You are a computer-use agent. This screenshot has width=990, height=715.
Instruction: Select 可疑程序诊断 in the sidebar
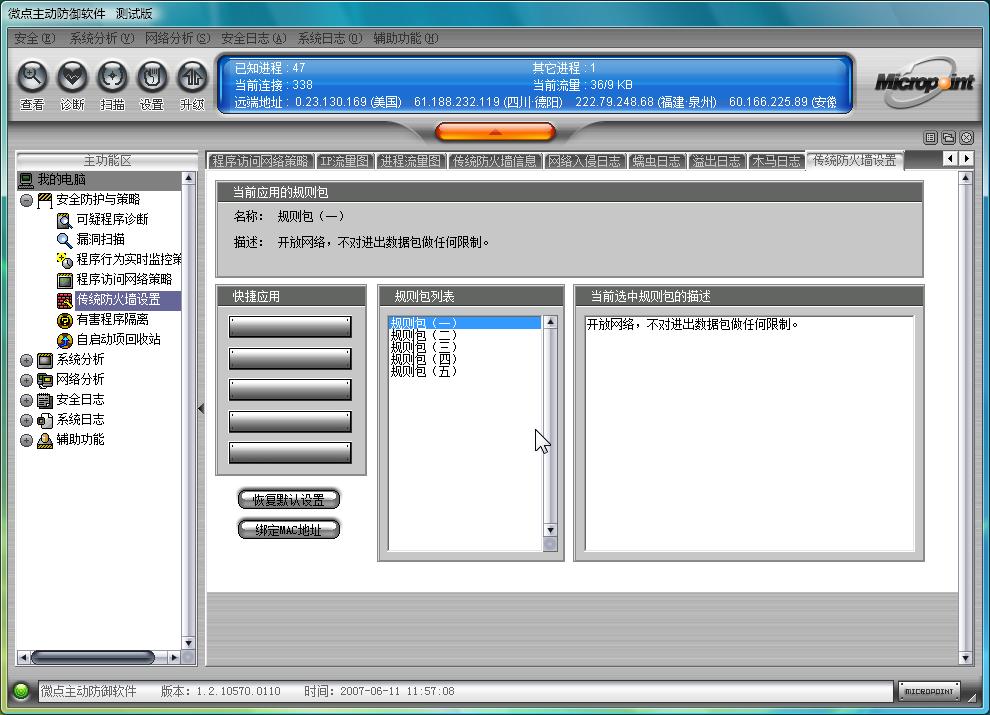[x=112, y=219]
